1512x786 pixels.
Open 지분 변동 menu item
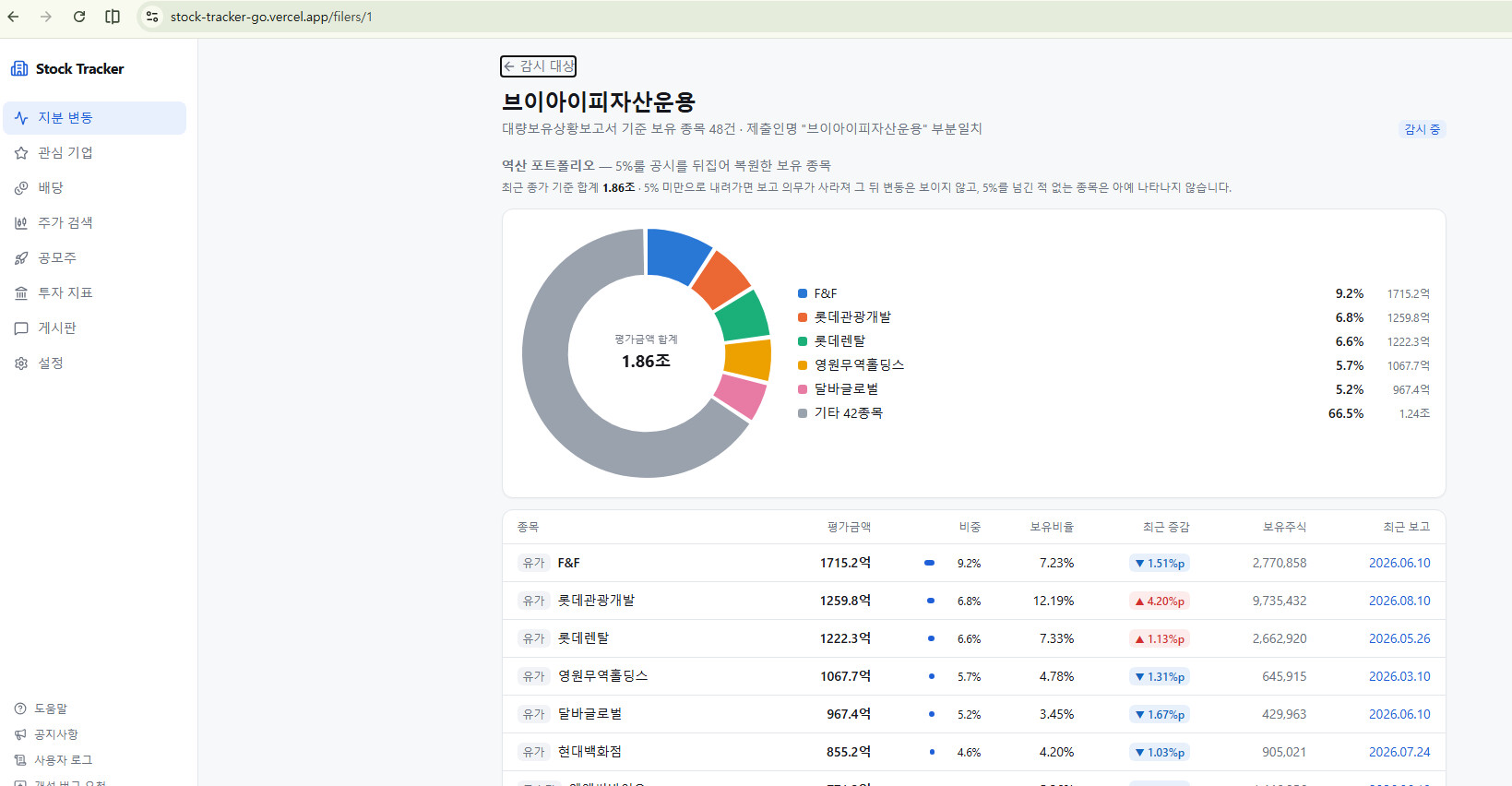click(95, 118)
